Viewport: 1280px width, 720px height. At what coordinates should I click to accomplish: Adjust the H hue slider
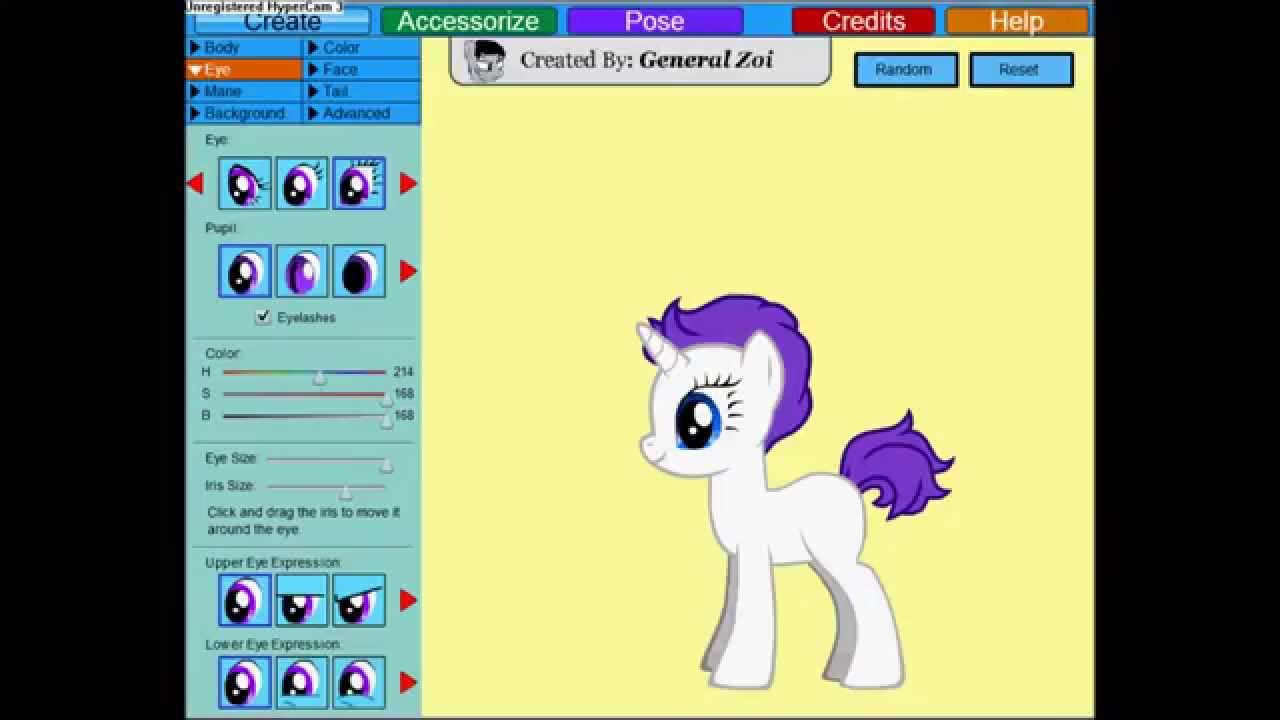pyautogui.click(x=304, y=373)
